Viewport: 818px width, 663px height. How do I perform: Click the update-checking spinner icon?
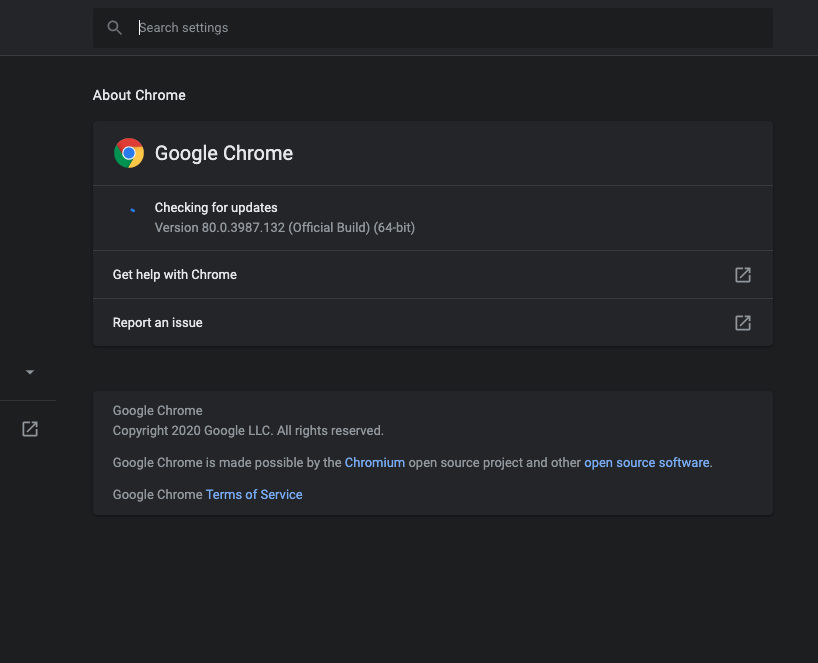point(133,210)
